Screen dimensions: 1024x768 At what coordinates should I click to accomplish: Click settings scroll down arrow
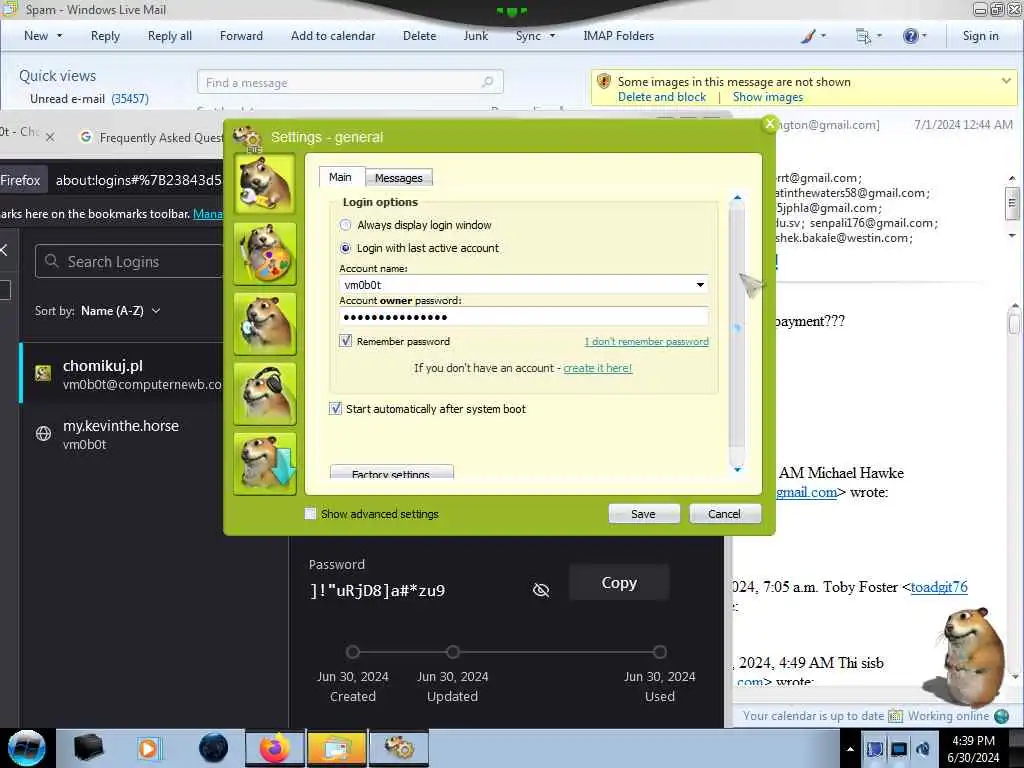tap(737, 470)
